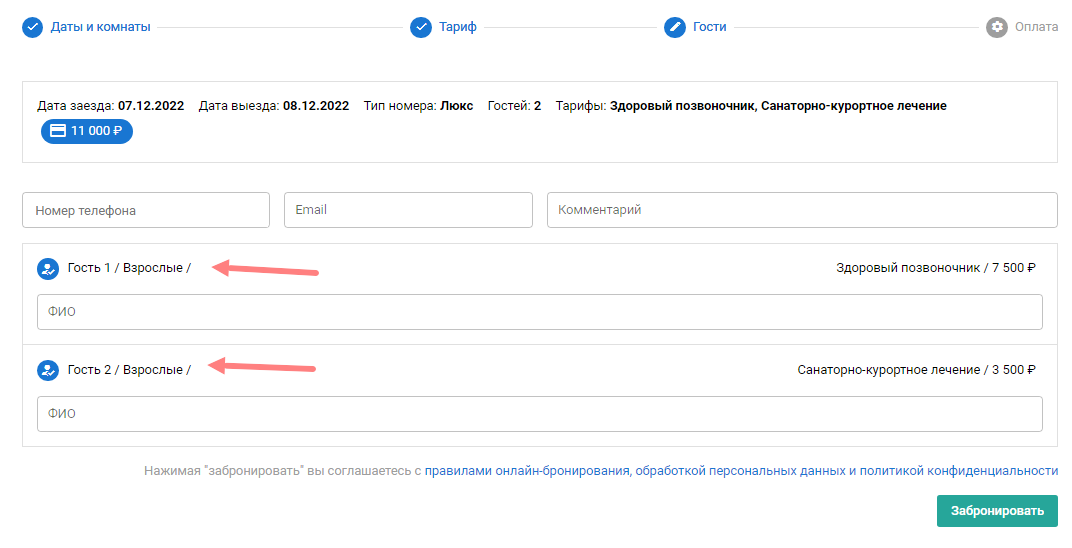Click the gear icon beside Оплата step
Screen dimensions: 1072x548
(x=996, y=27)
